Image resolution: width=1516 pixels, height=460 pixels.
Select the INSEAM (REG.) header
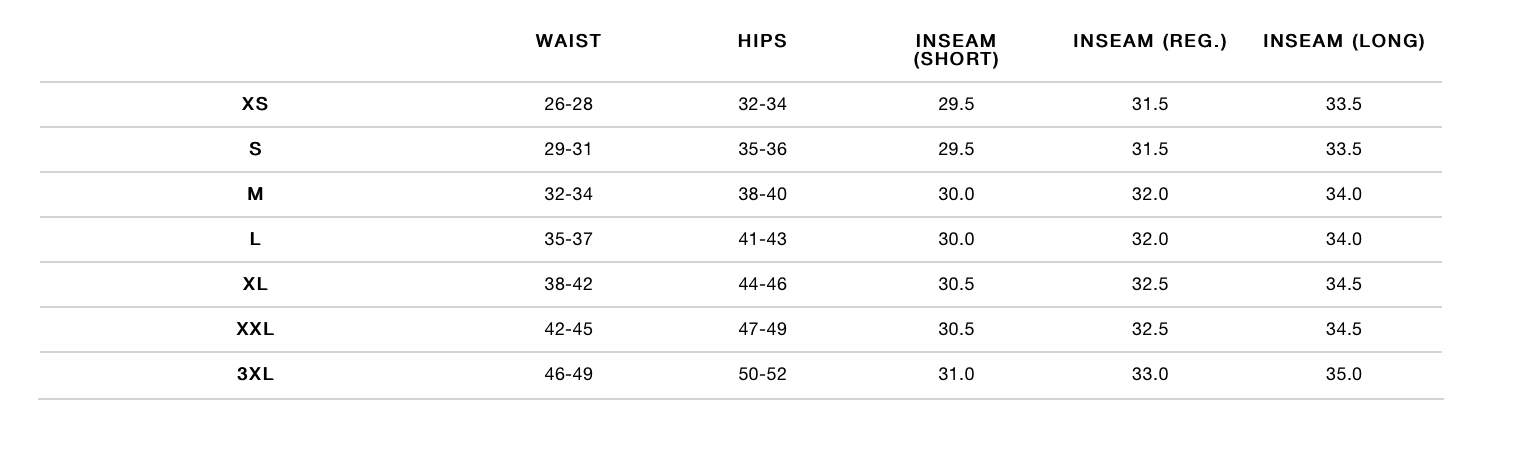tap(1150, 41)
